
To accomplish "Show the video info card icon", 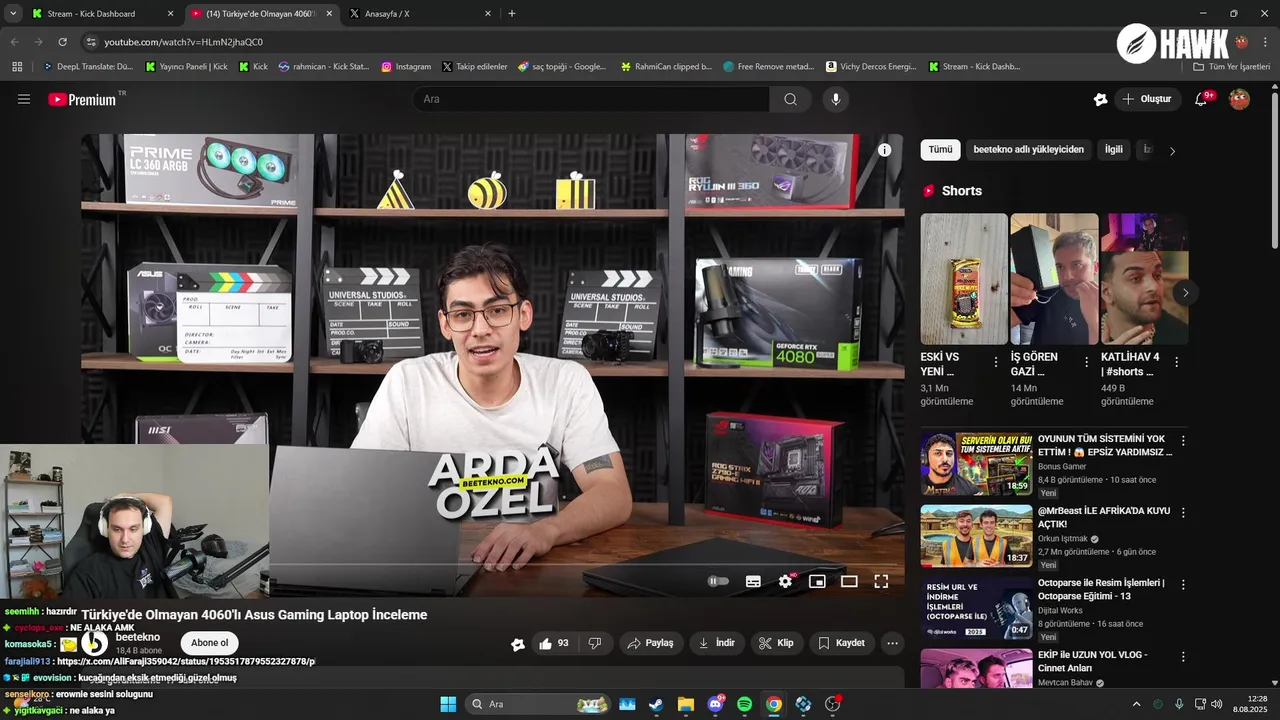I will [884, 150].
